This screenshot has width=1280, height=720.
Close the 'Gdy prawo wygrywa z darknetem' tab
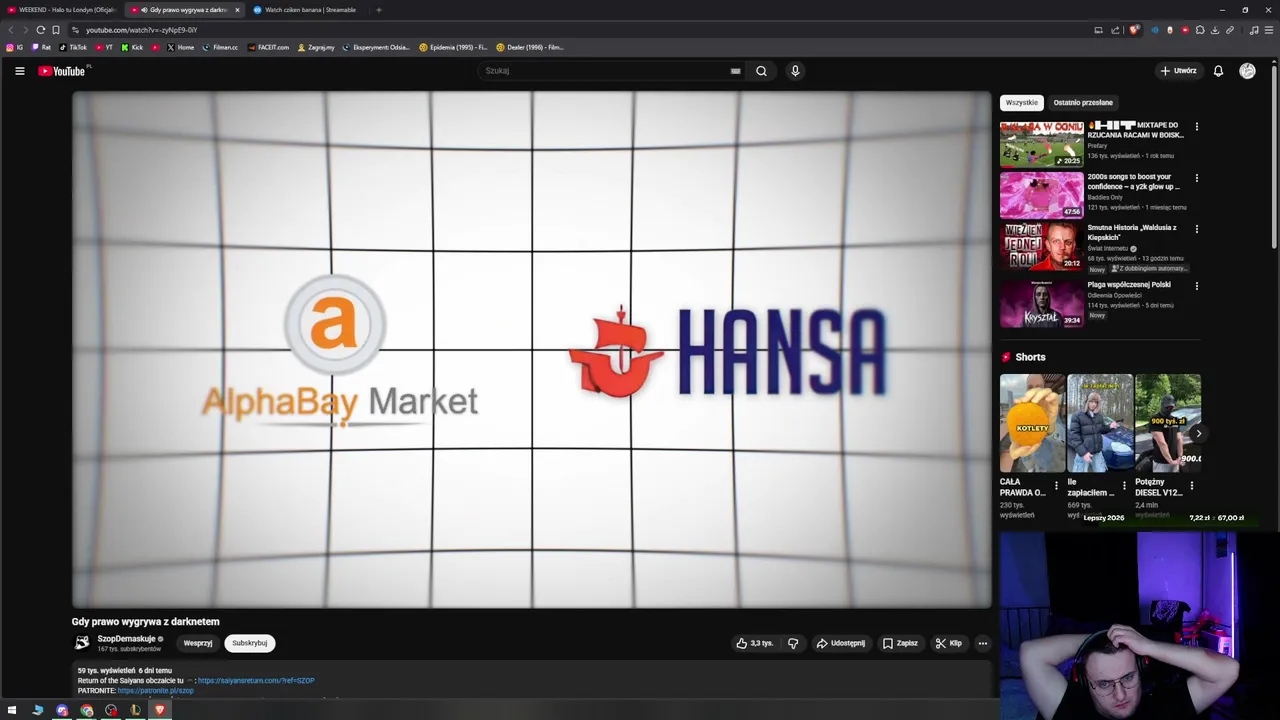[x=237, y=10]
